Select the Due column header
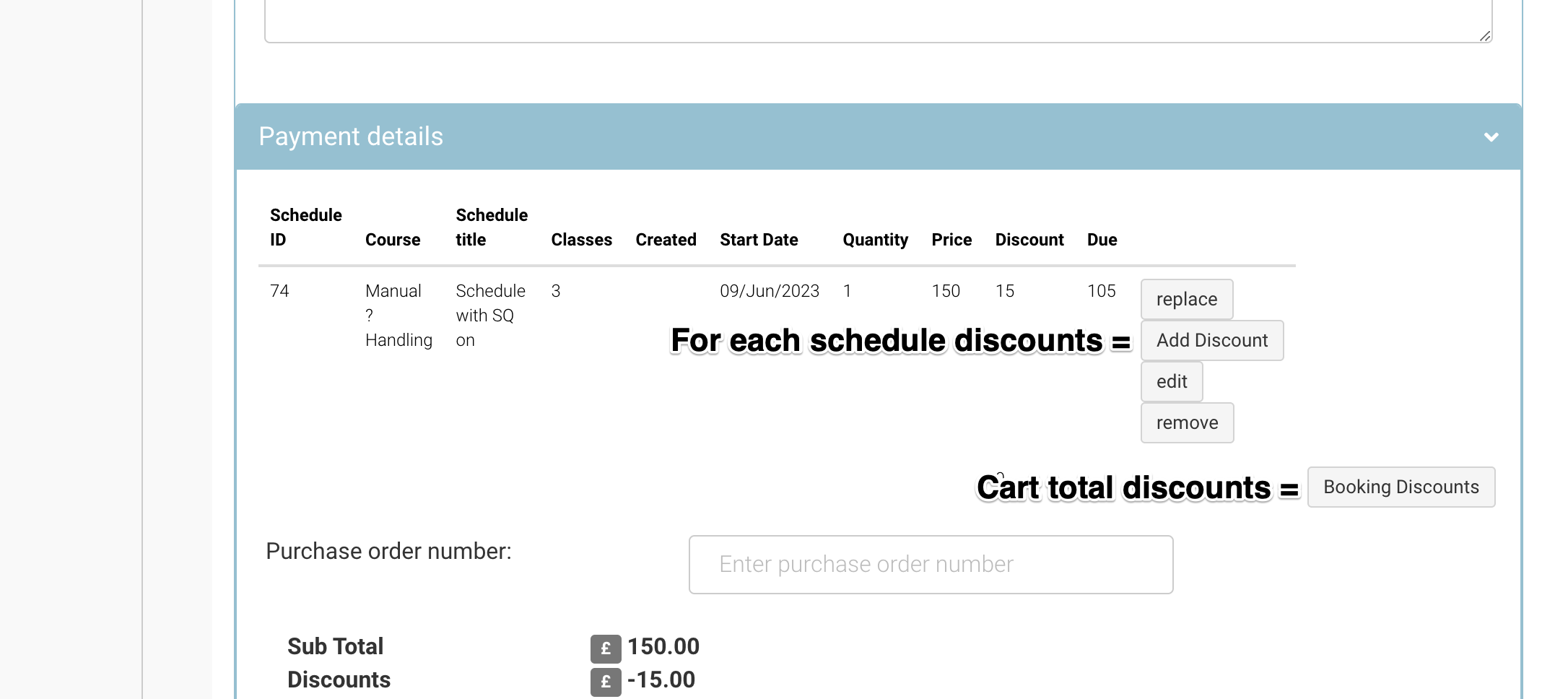The image size is (1568, 699). (x=1102, y=240)
